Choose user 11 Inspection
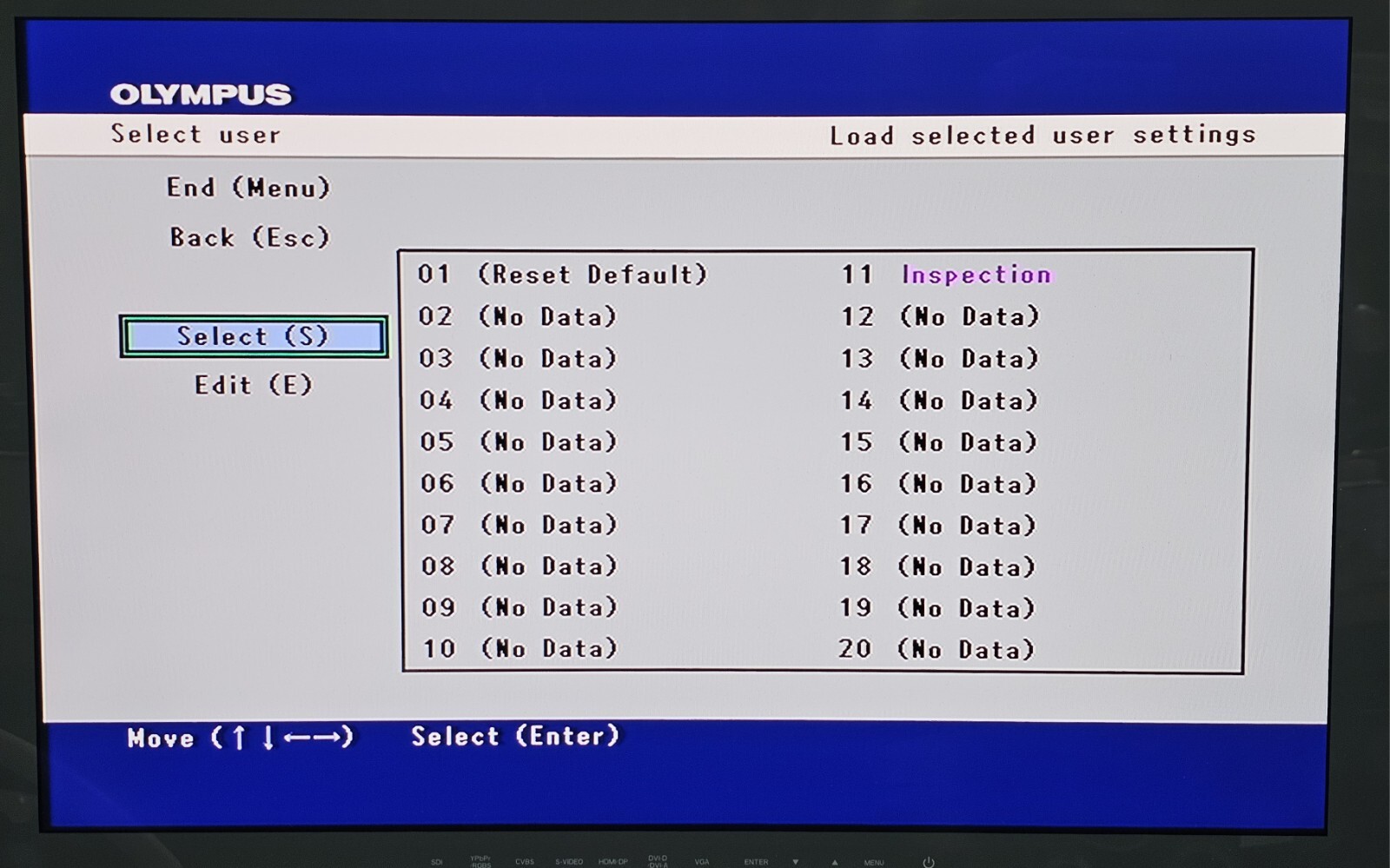Image resolution: width=1390 pixels, height=868 pixels. click(x=945, y=275)
